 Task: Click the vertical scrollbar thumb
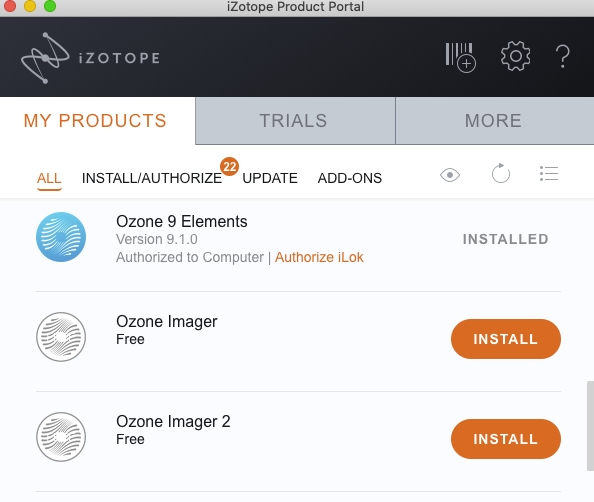[x=591, y=426]
